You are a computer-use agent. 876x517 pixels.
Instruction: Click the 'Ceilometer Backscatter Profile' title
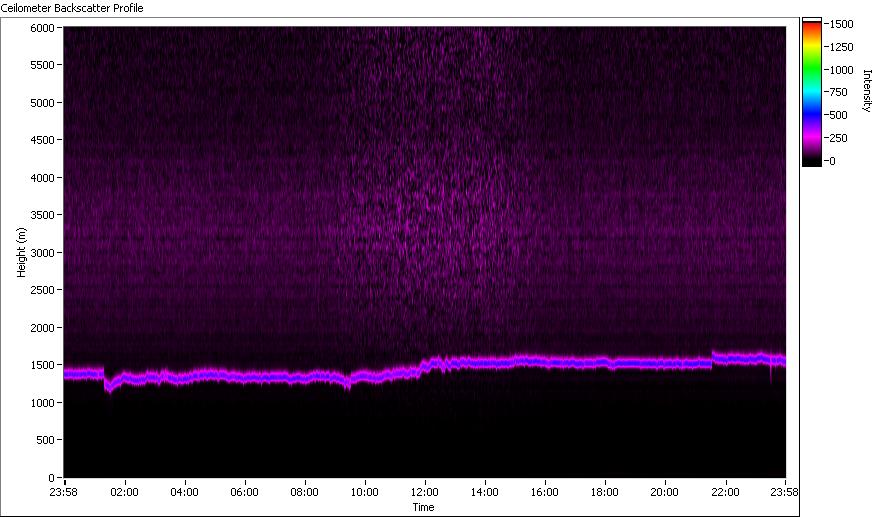click(72, 8)
